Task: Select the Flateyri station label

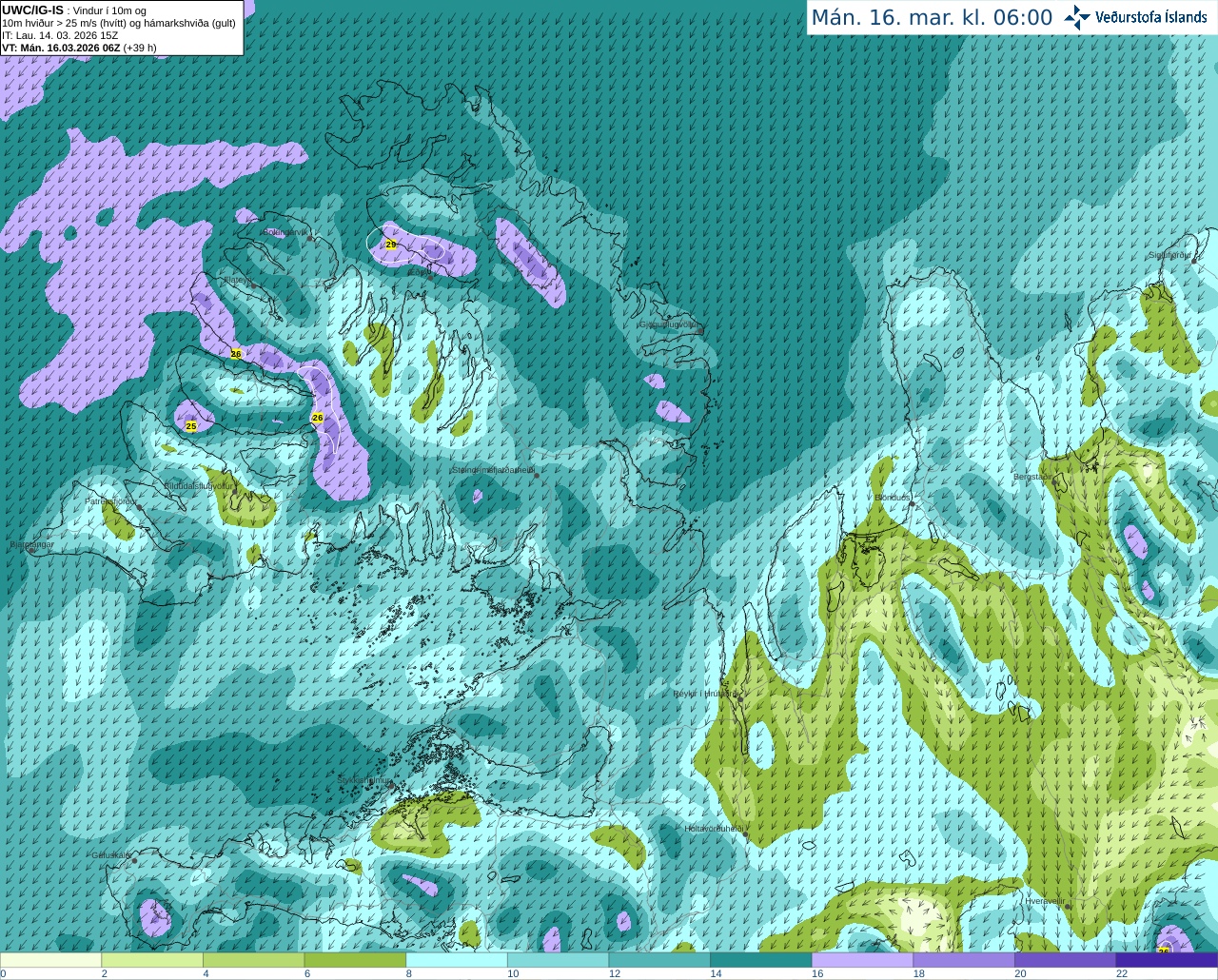Action: [238, 281]
